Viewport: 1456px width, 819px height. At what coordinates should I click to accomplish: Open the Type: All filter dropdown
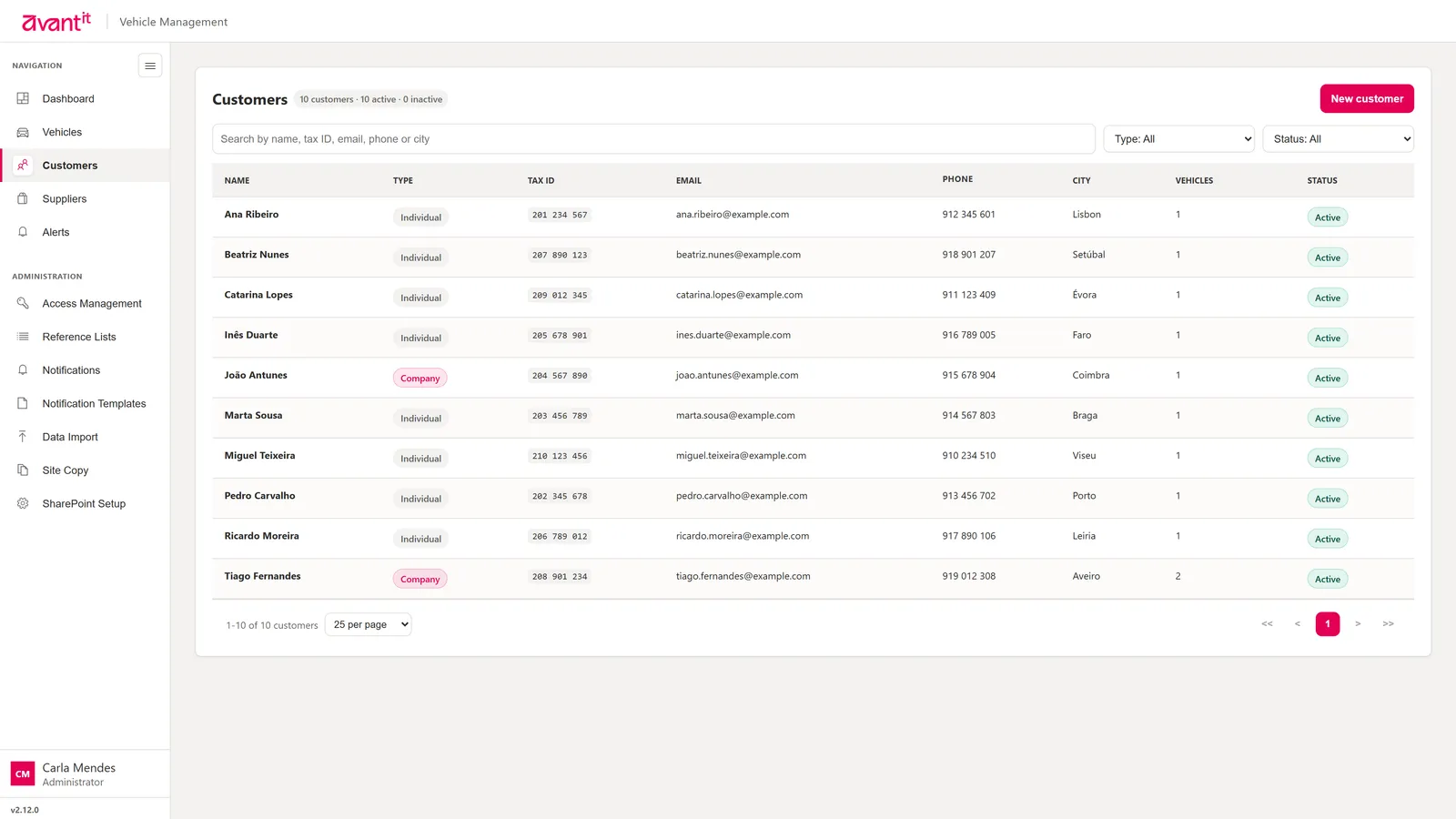(1179, 139)
